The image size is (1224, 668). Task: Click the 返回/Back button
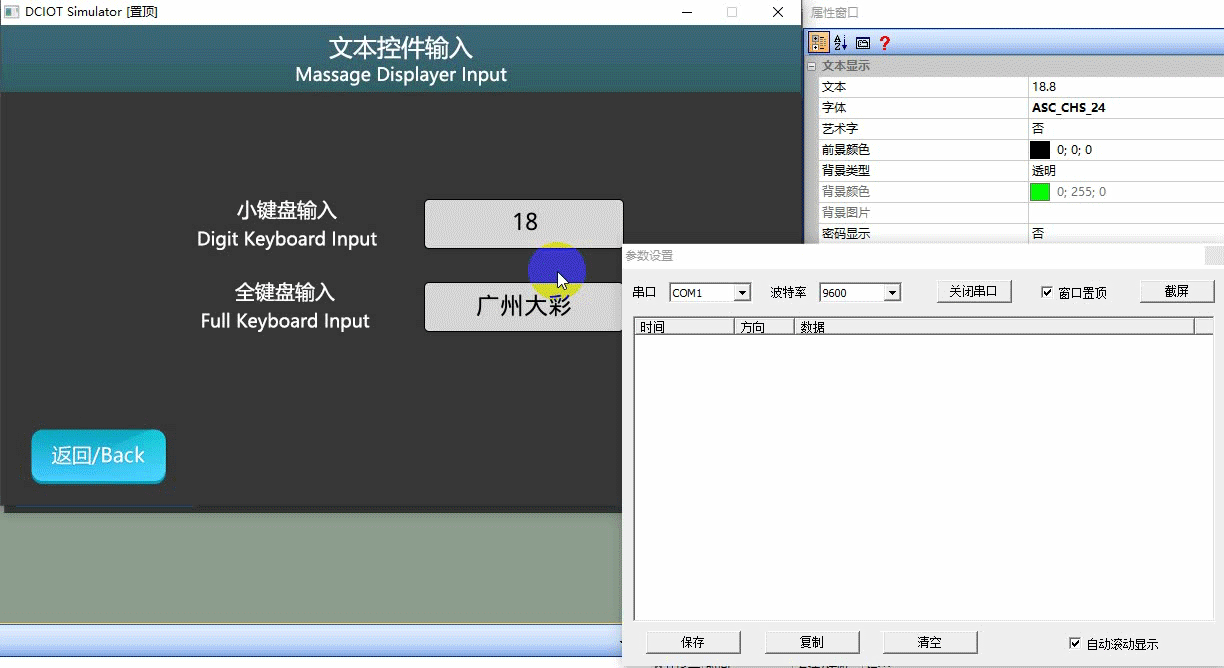[98, 456]
